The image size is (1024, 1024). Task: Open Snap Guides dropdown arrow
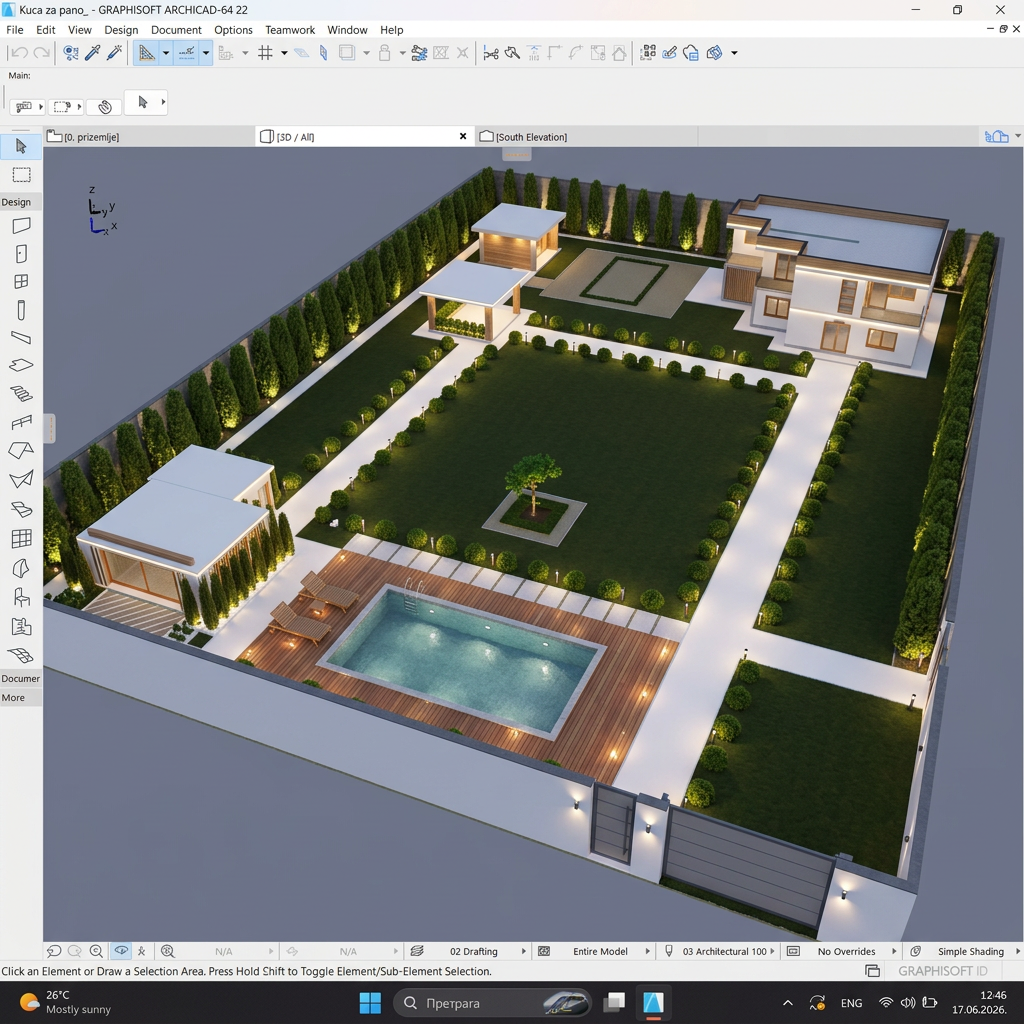206,53
